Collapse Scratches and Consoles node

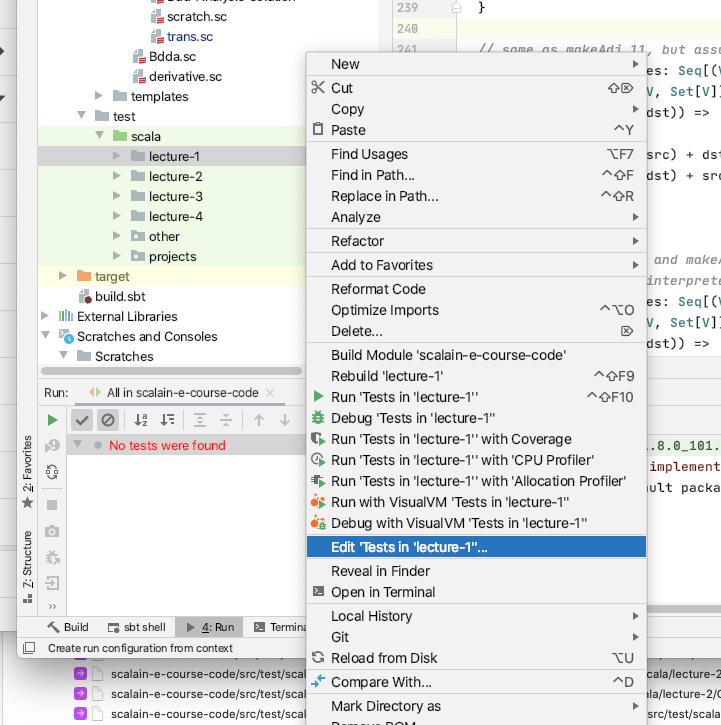tap(45, 335)
